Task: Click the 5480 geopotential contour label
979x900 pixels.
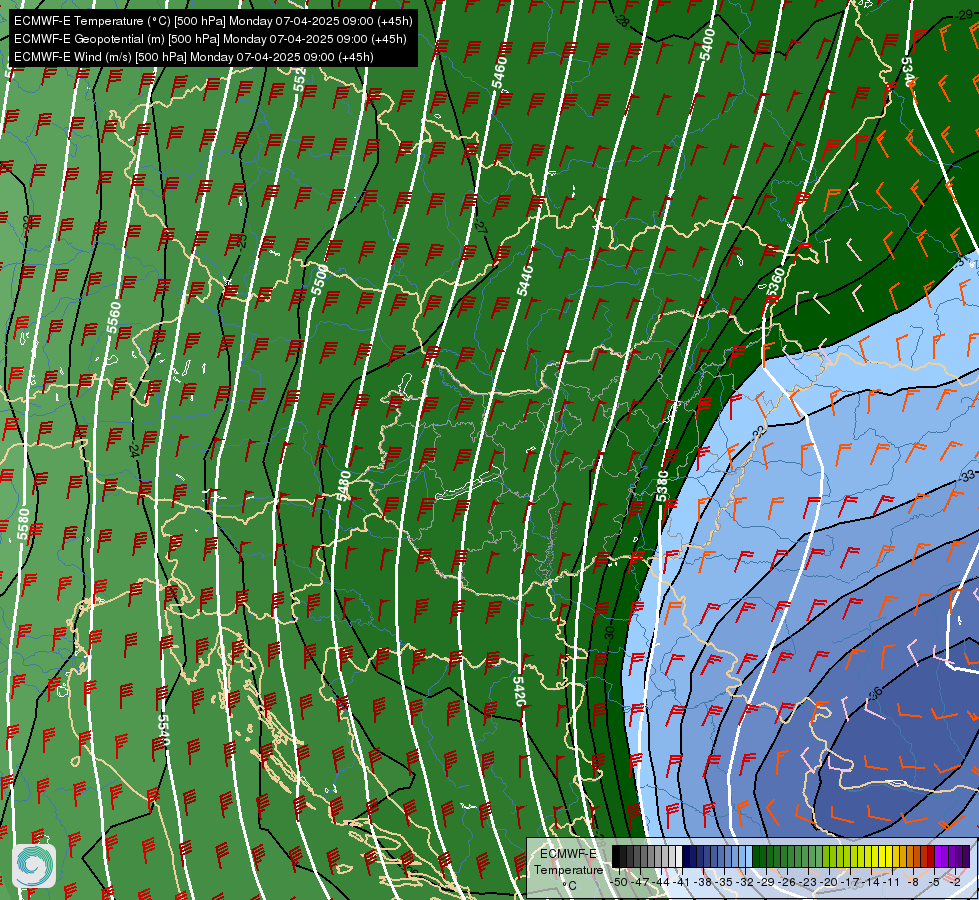Action: (x=343, y=485)
